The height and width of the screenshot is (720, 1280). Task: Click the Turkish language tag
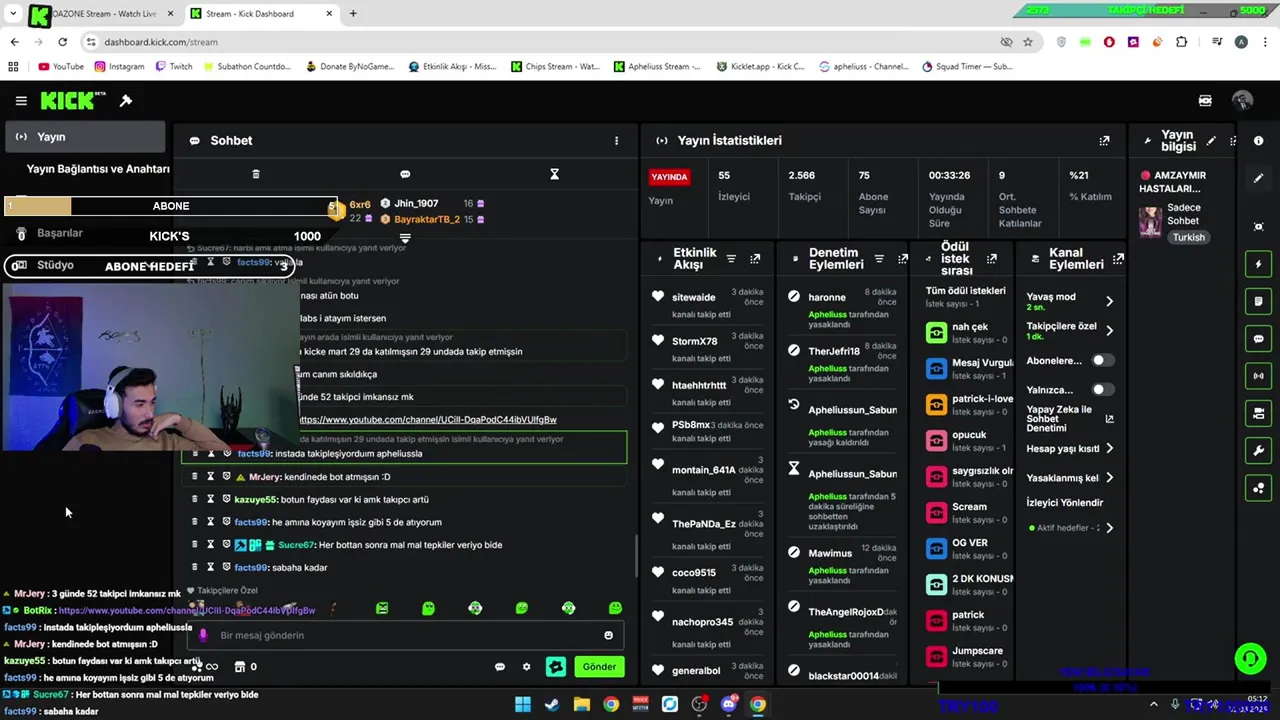coord(1189,237)
